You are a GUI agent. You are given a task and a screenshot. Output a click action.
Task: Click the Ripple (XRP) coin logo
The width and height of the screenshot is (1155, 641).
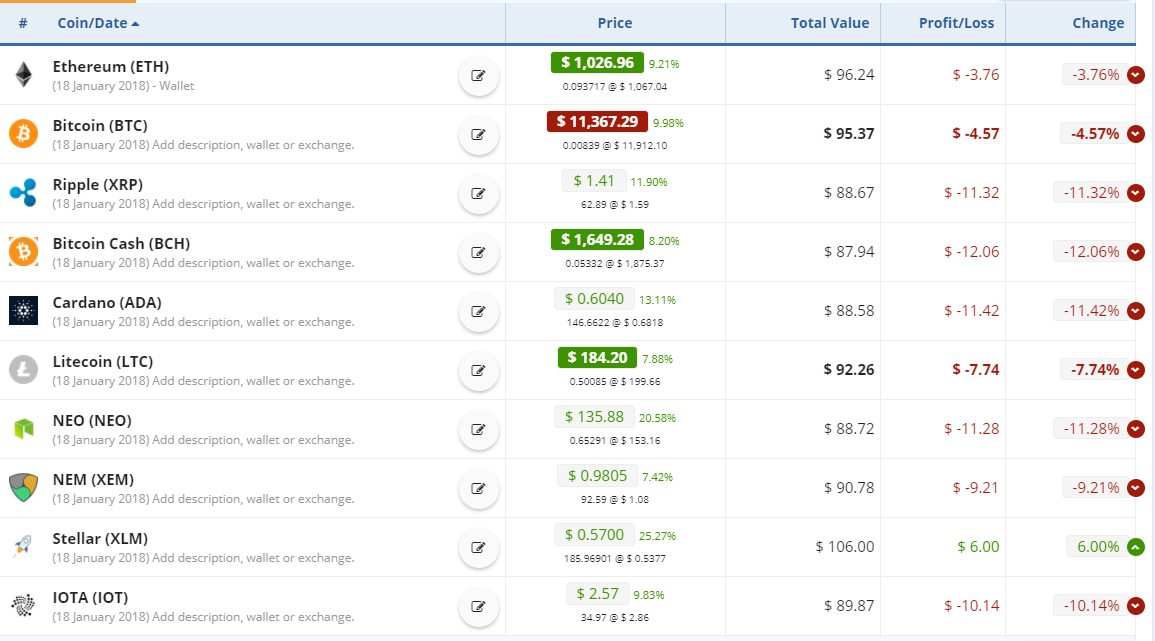click(22, 192)
